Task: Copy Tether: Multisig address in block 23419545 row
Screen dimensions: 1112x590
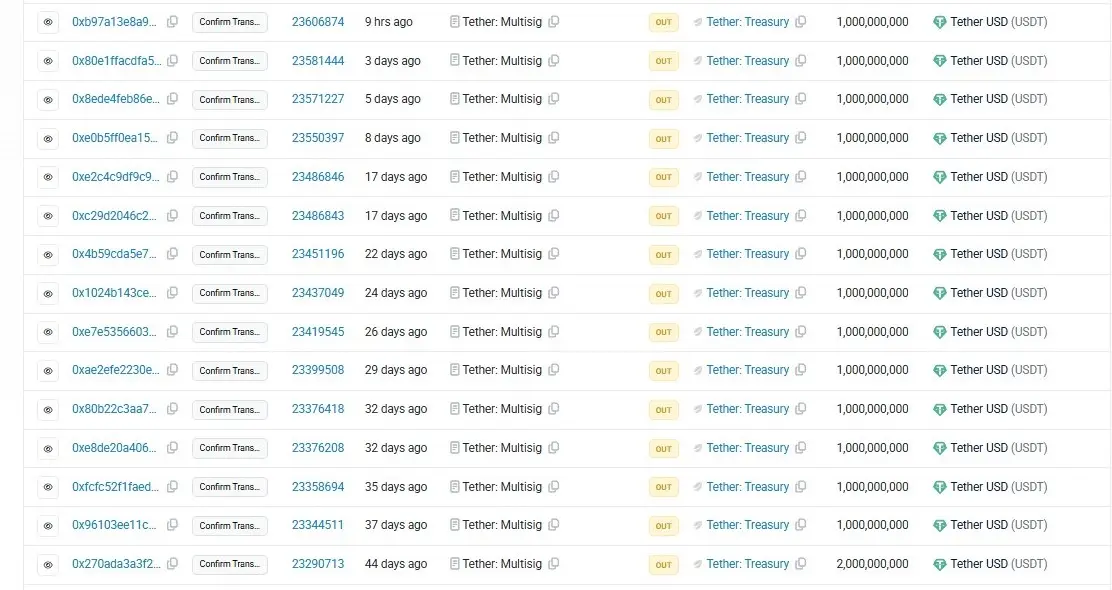Action: click(554, 332)
